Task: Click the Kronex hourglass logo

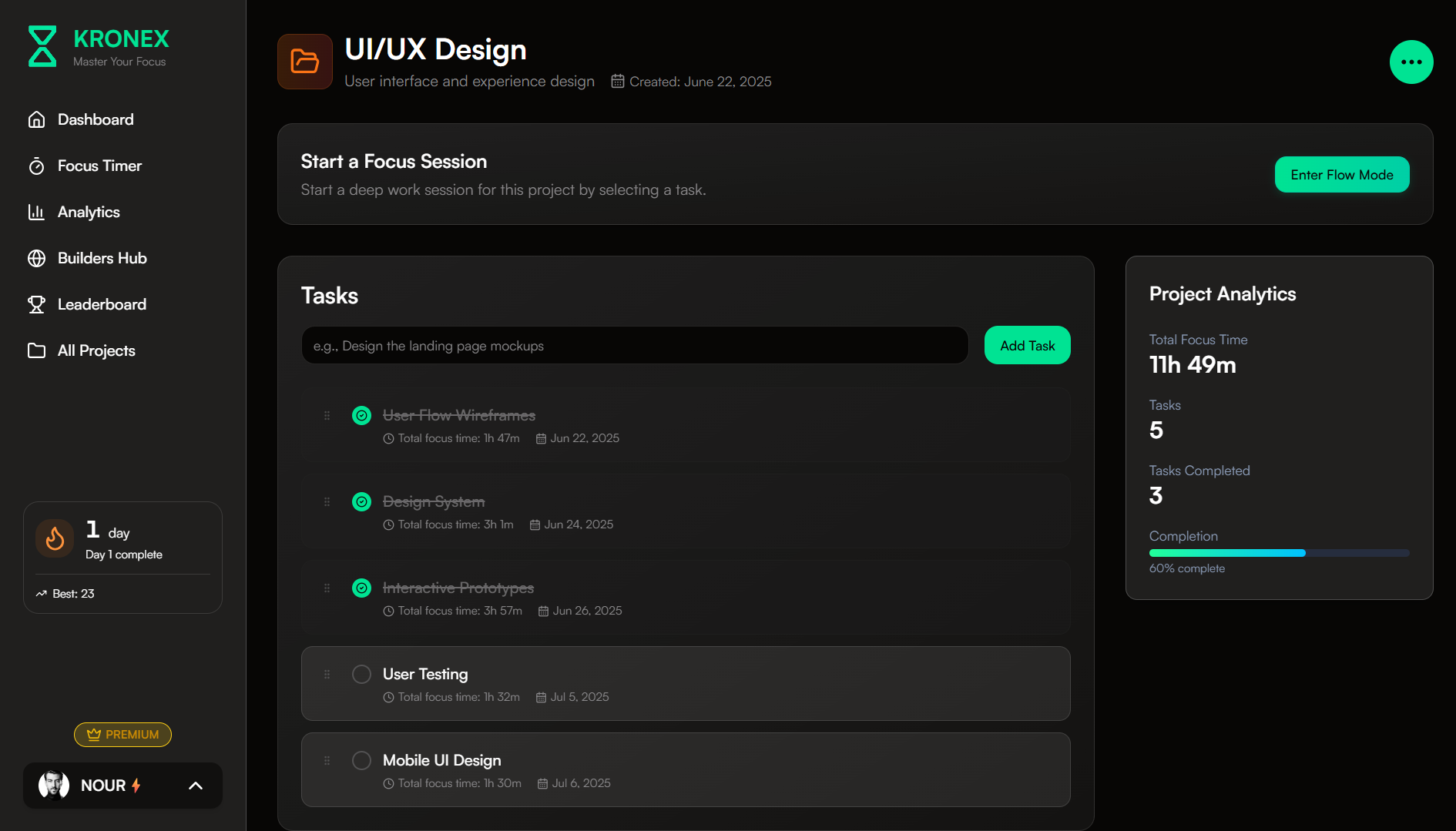Action: coord(42,47)
